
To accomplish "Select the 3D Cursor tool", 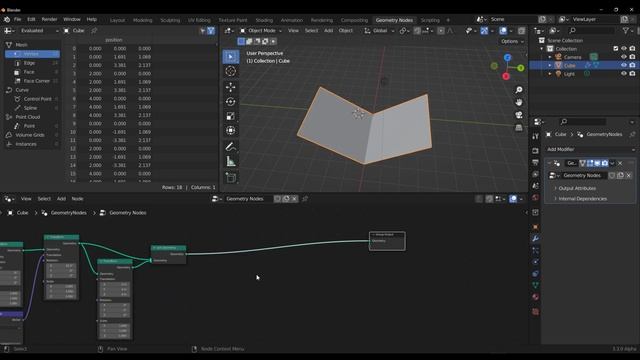I will coord(231,71).
